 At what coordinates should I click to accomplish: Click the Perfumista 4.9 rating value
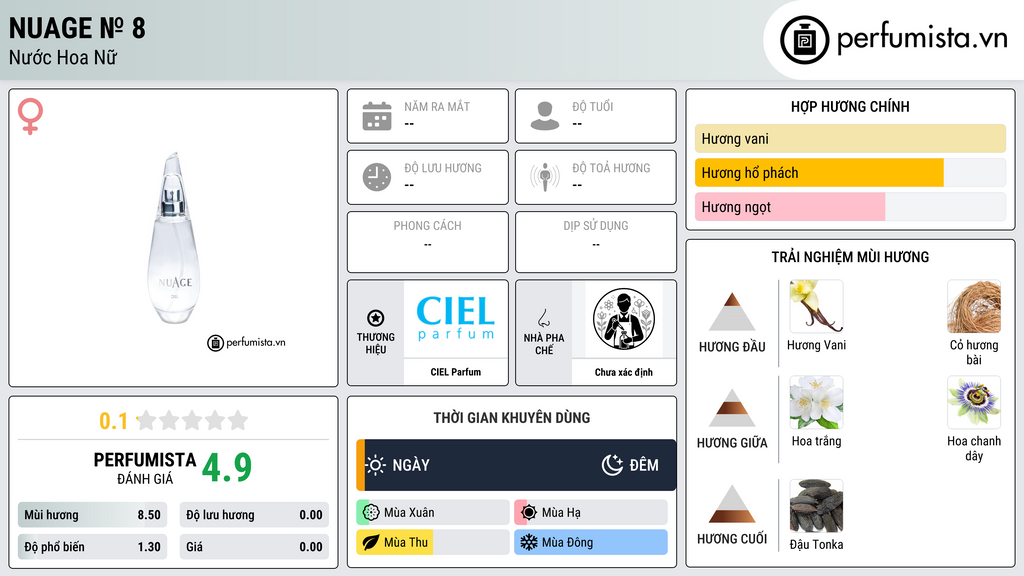pyautogui.click(x=227, y=467)
